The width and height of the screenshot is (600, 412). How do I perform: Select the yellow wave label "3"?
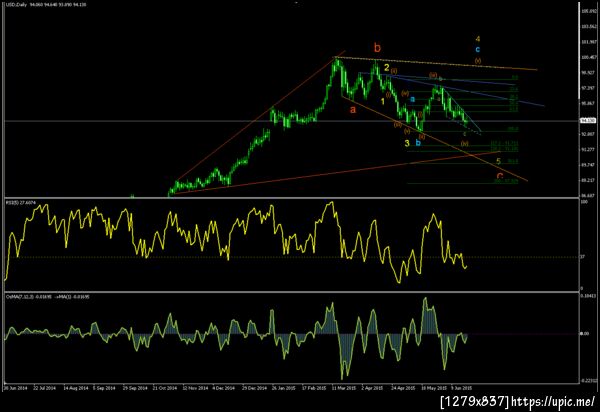coord(407,143)
